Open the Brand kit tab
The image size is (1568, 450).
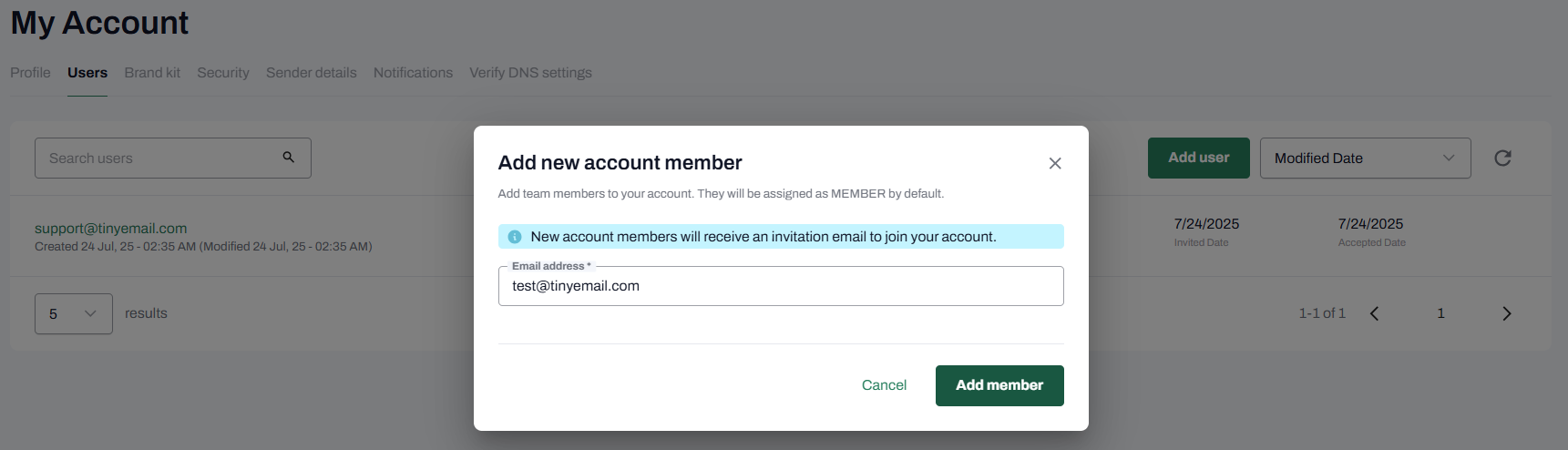click(152, 73)
